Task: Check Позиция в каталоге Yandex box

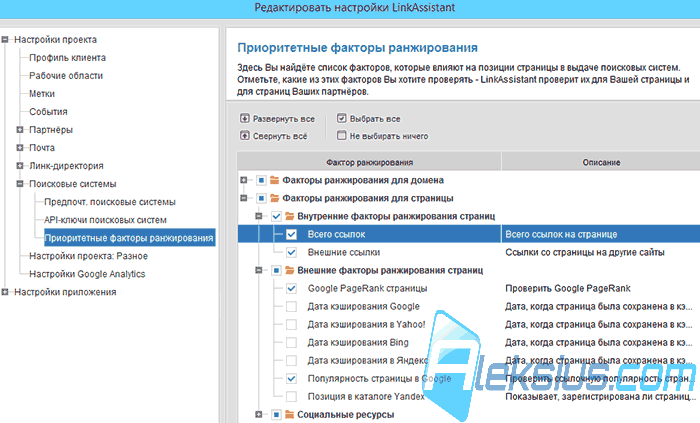Action: [291, 396]
